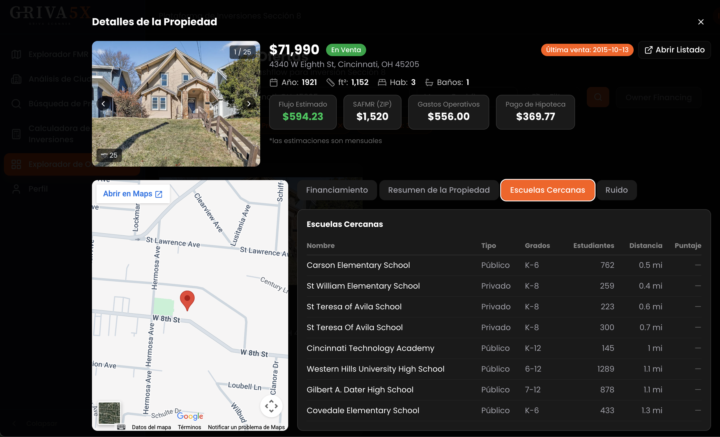The width and height of the screenshot is (720, 437).
Task: Switch map to satellite view thumbnail
Action: (x=109, y=413)
